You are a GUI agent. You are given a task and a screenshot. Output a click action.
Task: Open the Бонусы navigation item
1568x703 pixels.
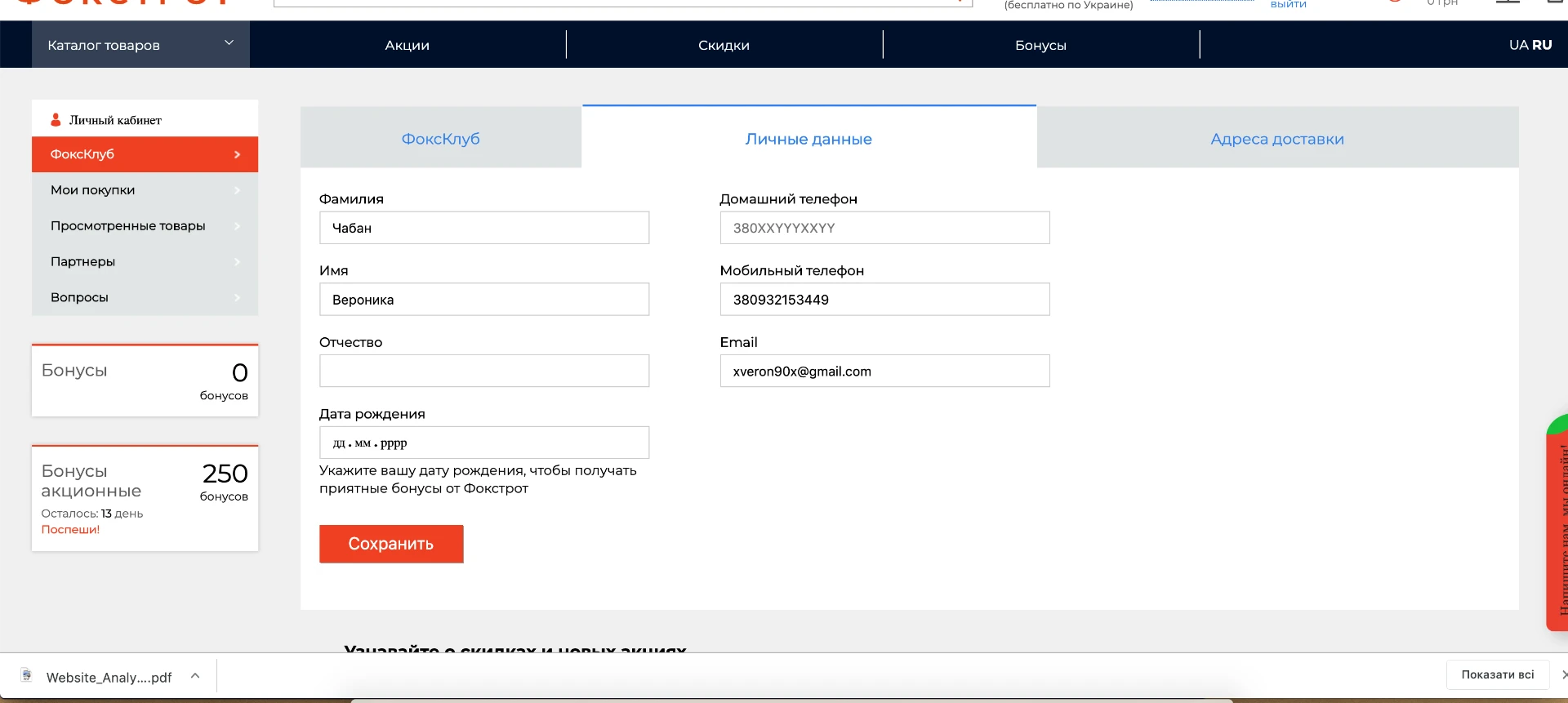1040,45
